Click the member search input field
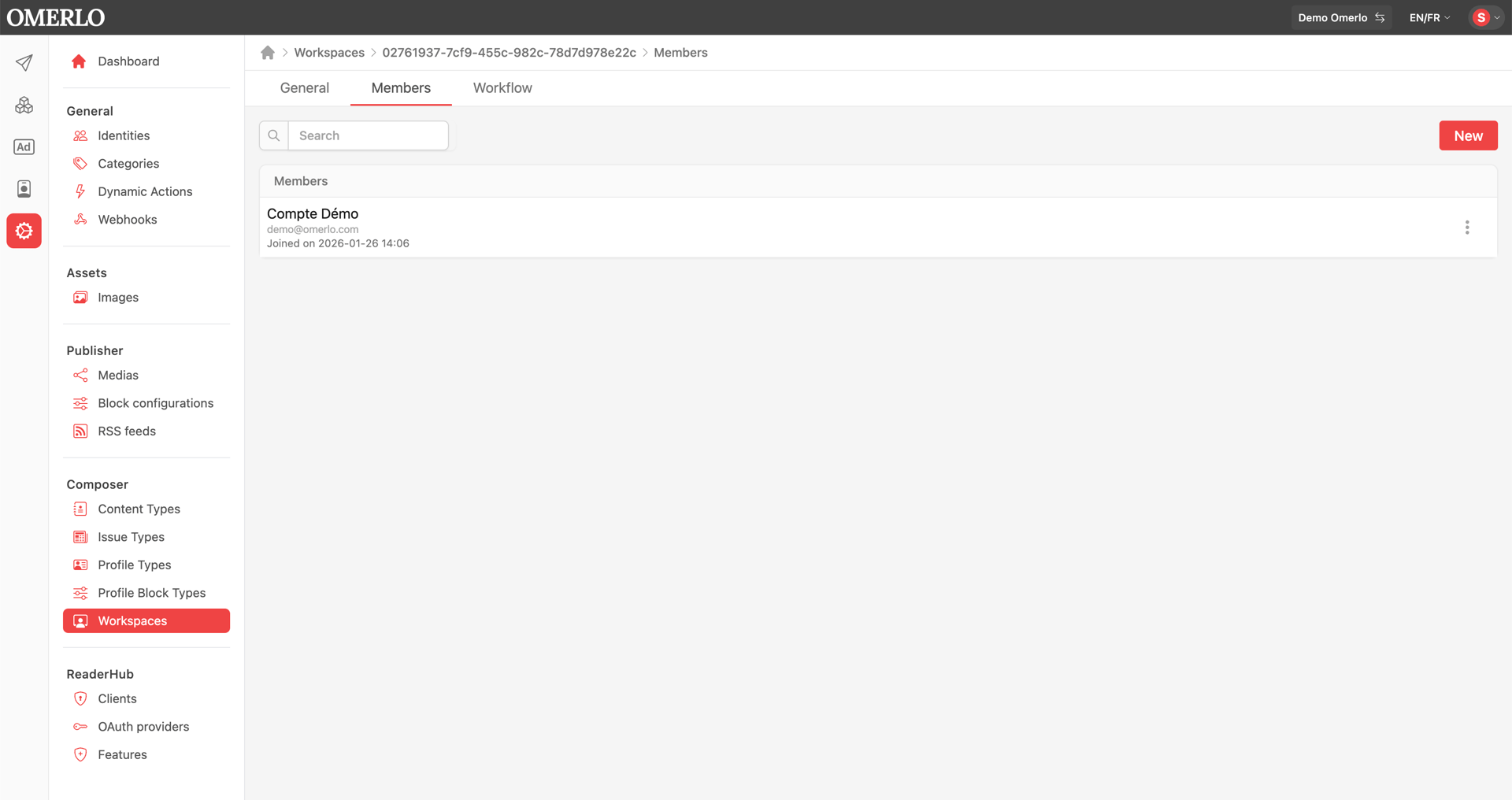The image size is (1512, 800). point(369,135)
